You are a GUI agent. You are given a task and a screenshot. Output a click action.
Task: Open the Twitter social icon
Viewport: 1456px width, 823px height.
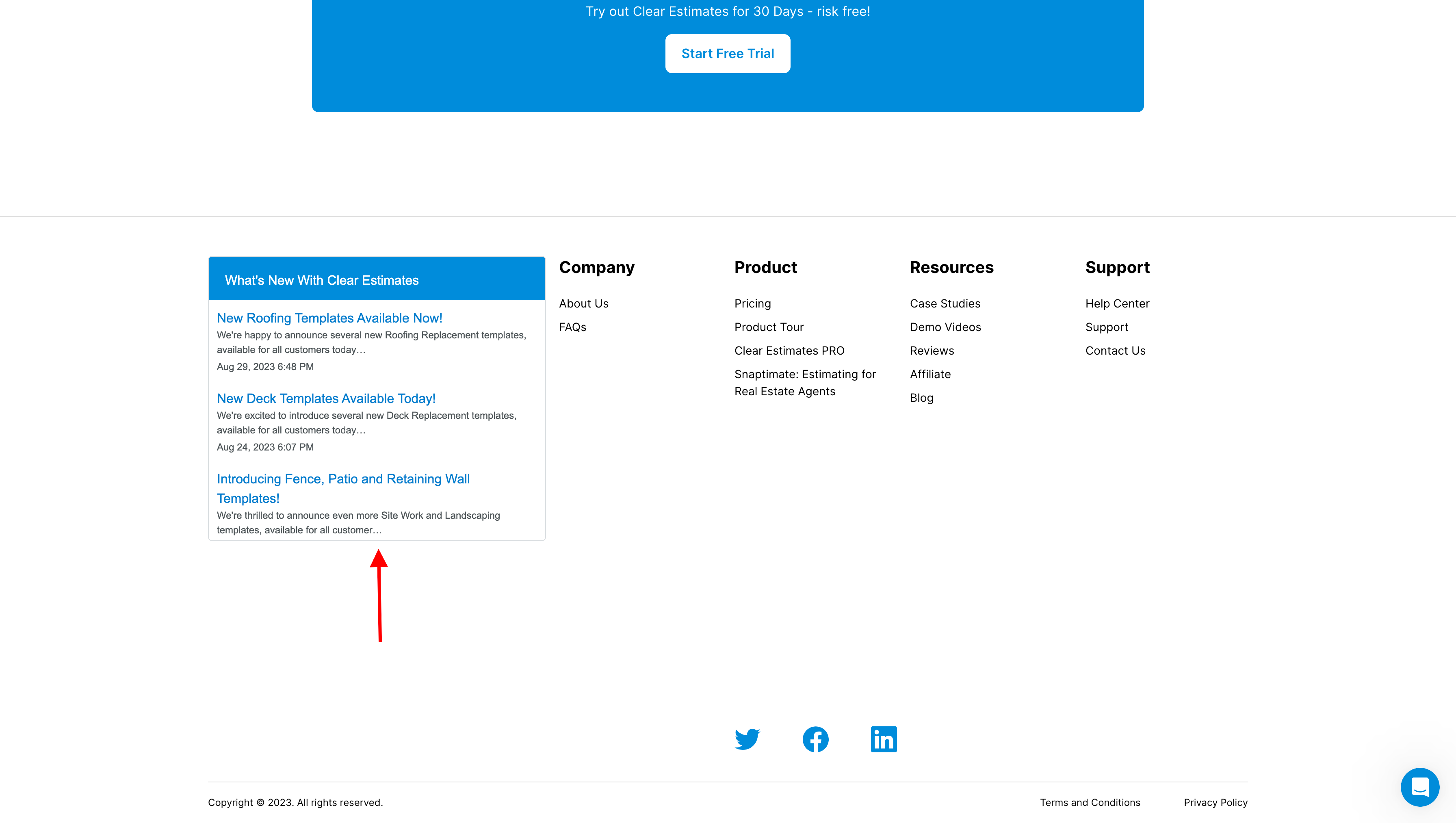(747, 739)
